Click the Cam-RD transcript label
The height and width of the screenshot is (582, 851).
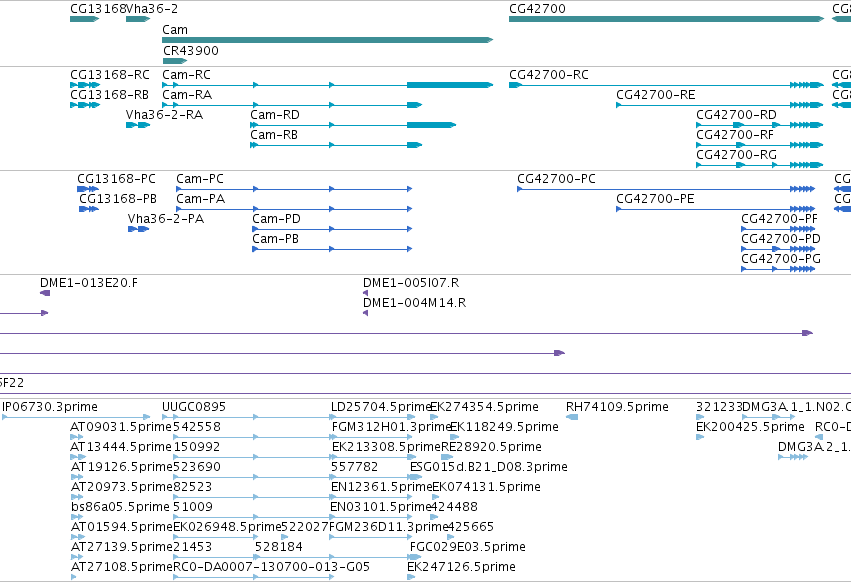coord(275,115)
